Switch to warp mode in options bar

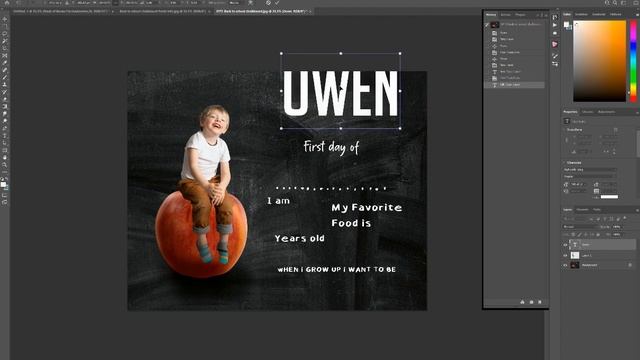click(x=250, y=3)
